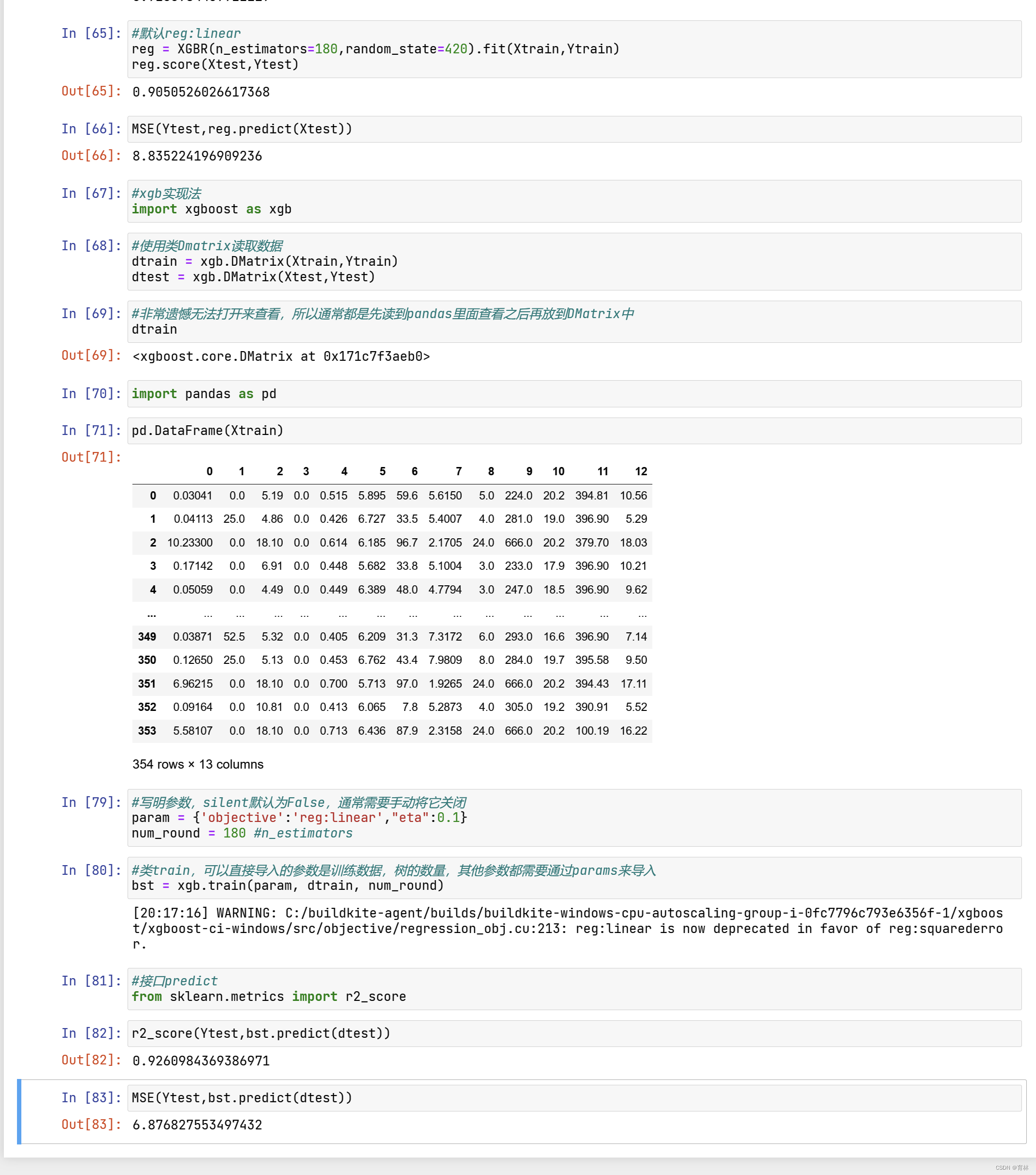Image resolution: width=1036 pixels, height=1175 pixels.
Task: Click cell value 52.5 in row 349
Action: point(234,637)
